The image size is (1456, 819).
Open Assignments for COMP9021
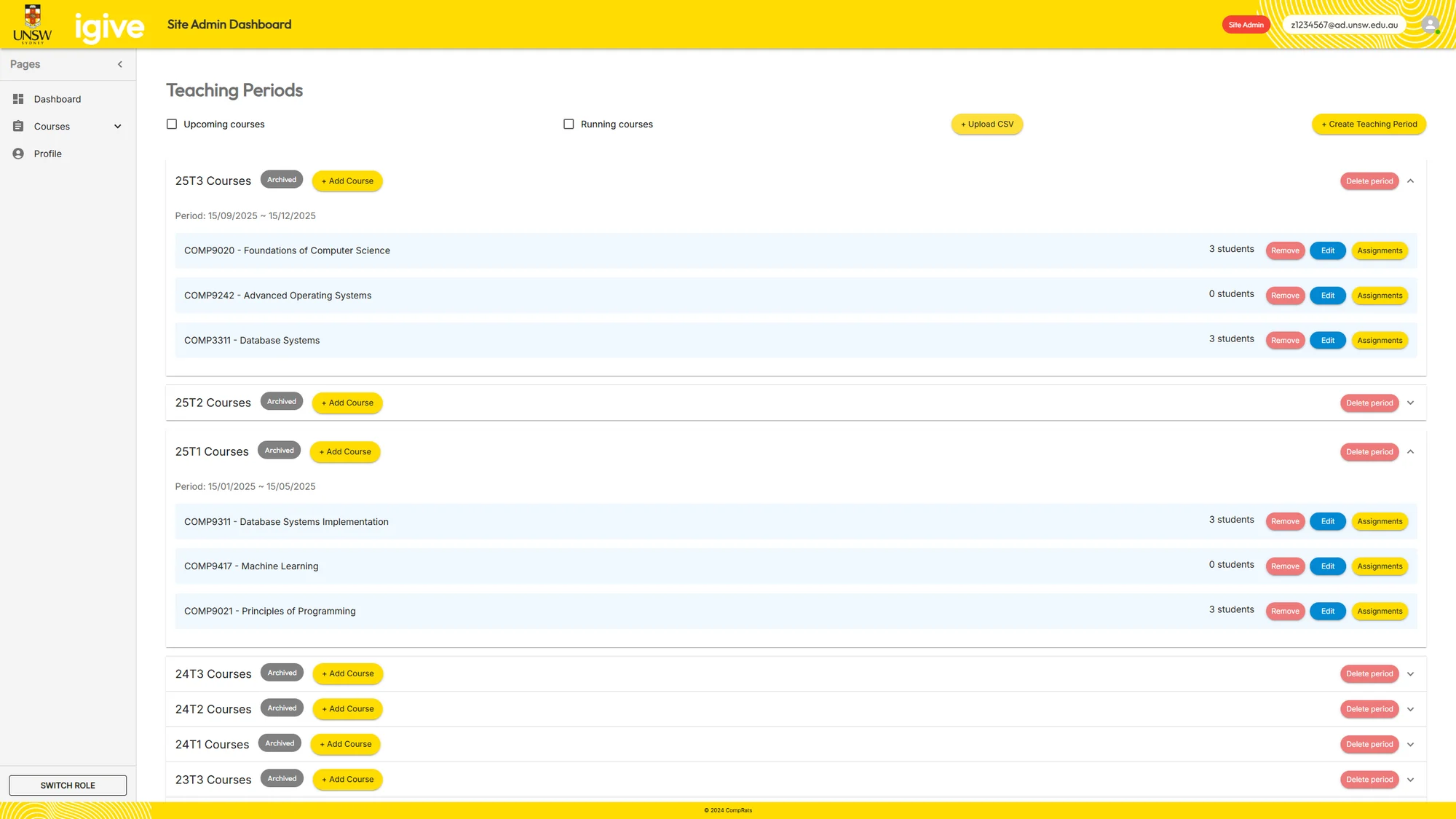tap(1380, 612)
